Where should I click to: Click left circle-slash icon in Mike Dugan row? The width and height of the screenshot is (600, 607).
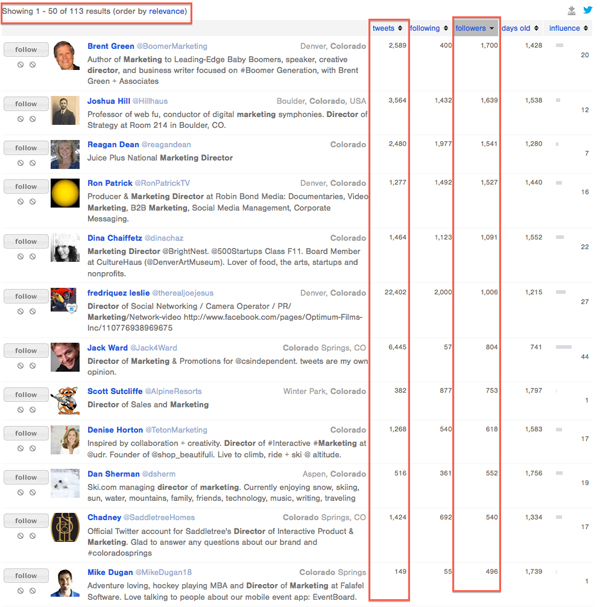click(20, 591)
